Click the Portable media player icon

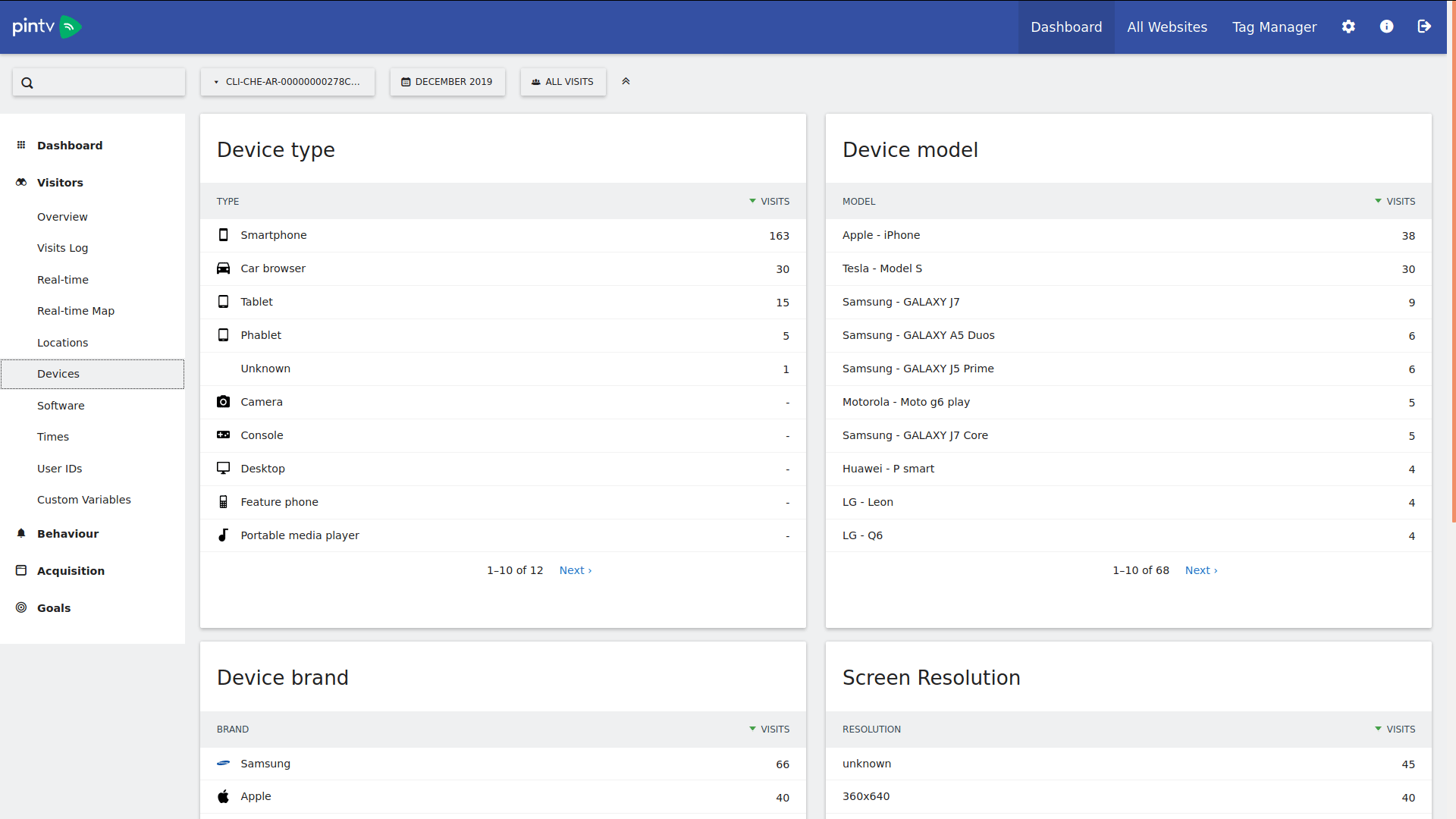pyautogui.click(x=223, y=535)
